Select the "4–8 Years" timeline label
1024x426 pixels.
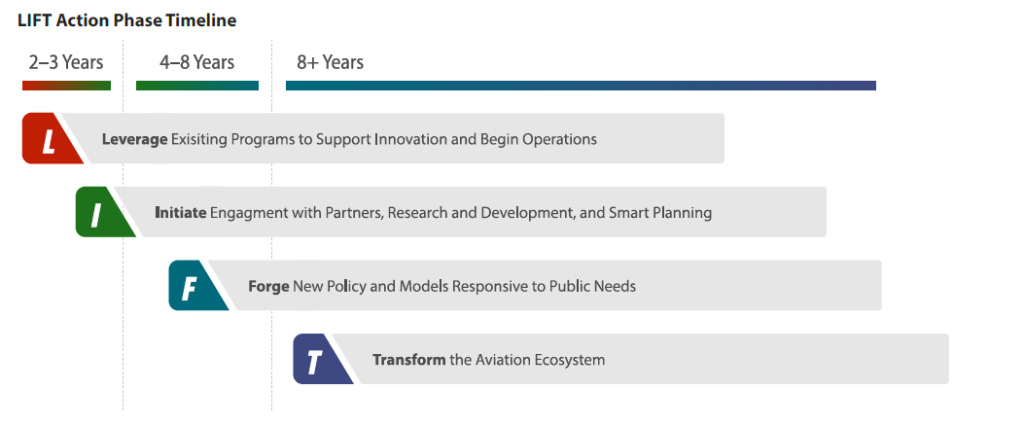point(197,63)
